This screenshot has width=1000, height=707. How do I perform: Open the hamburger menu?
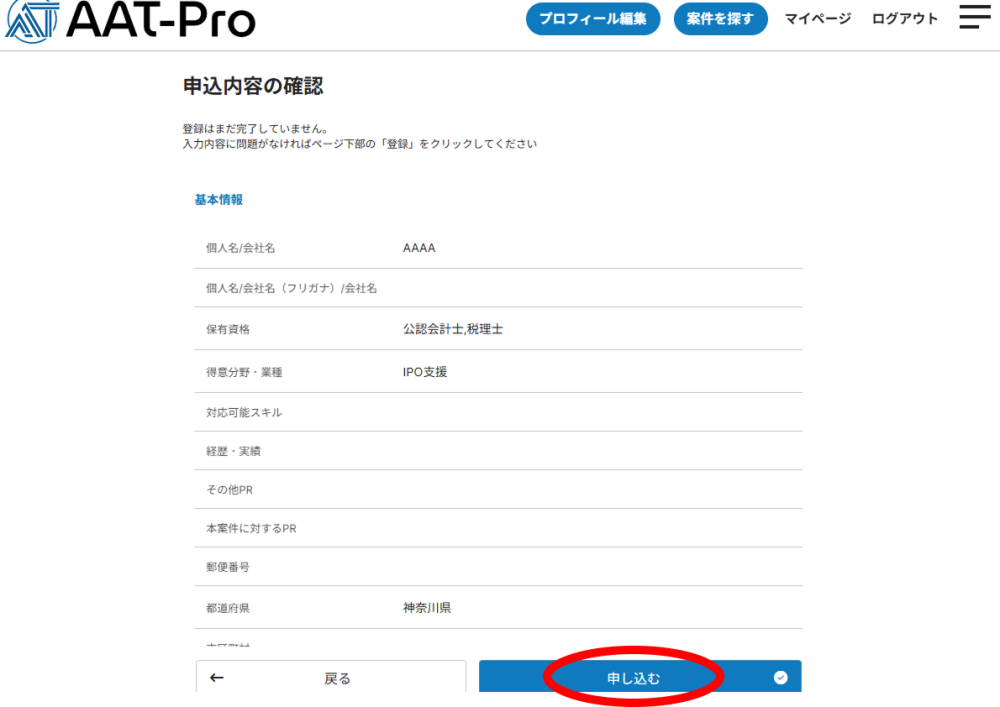coord(974,17)
